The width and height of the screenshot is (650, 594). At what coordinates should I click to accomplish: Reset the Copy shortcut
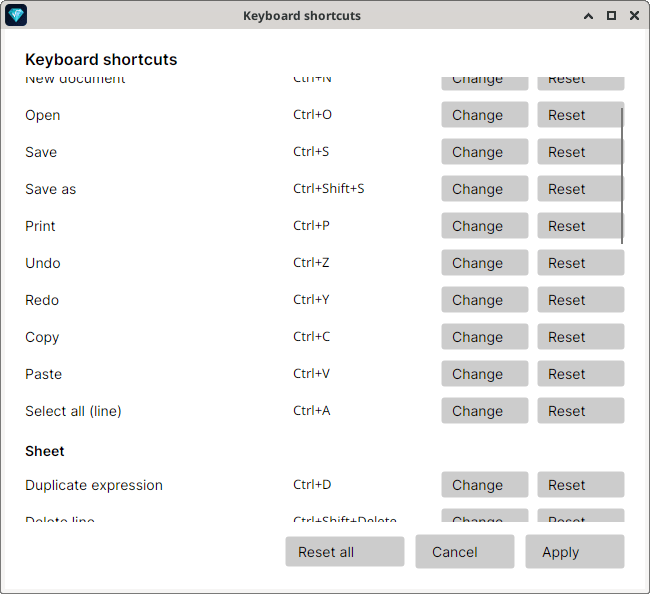pyautogui.click(x=581, y=337)
